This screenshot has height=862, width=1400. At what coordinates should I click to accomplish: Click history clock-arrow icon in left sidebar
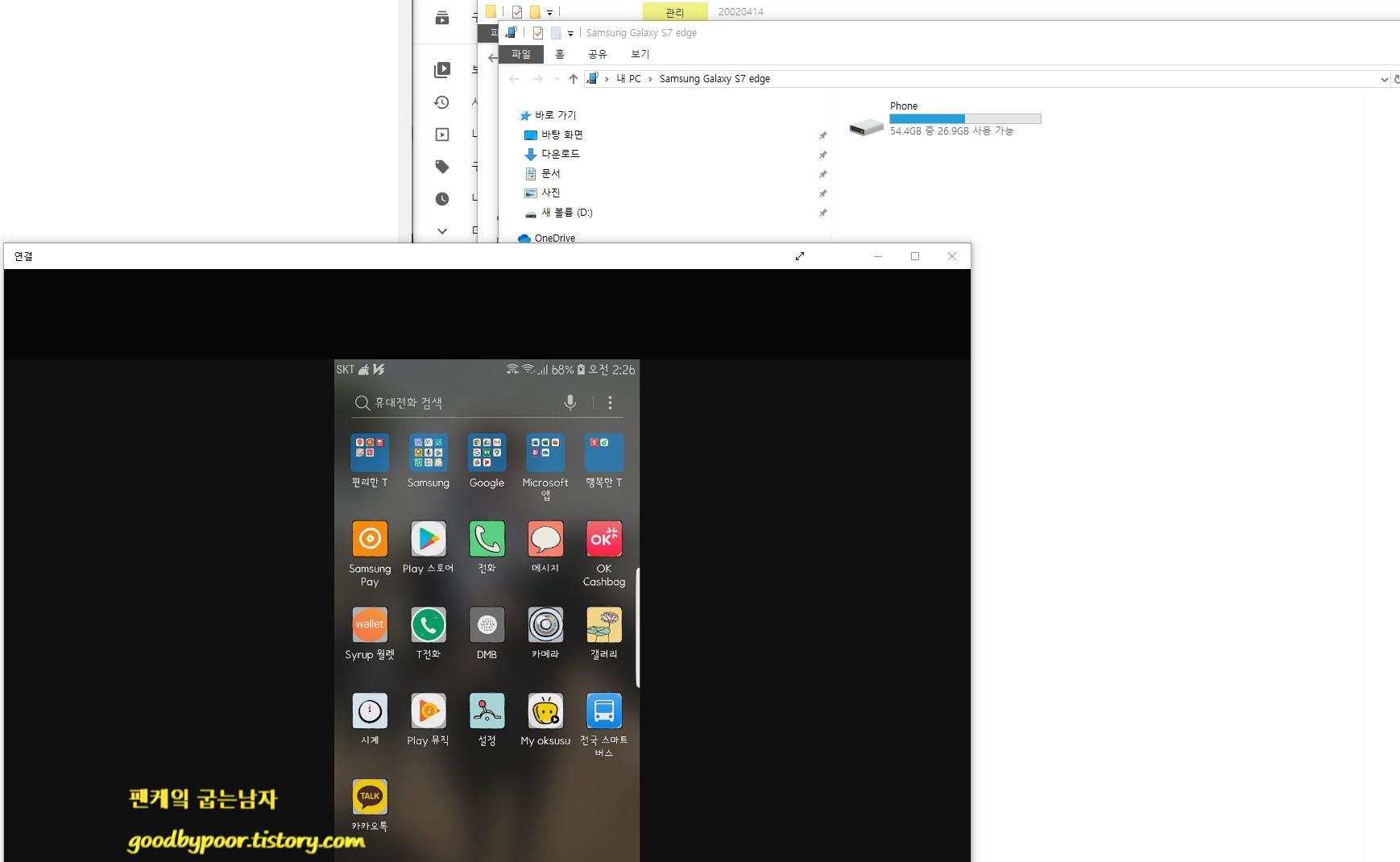tap(441, 102)
